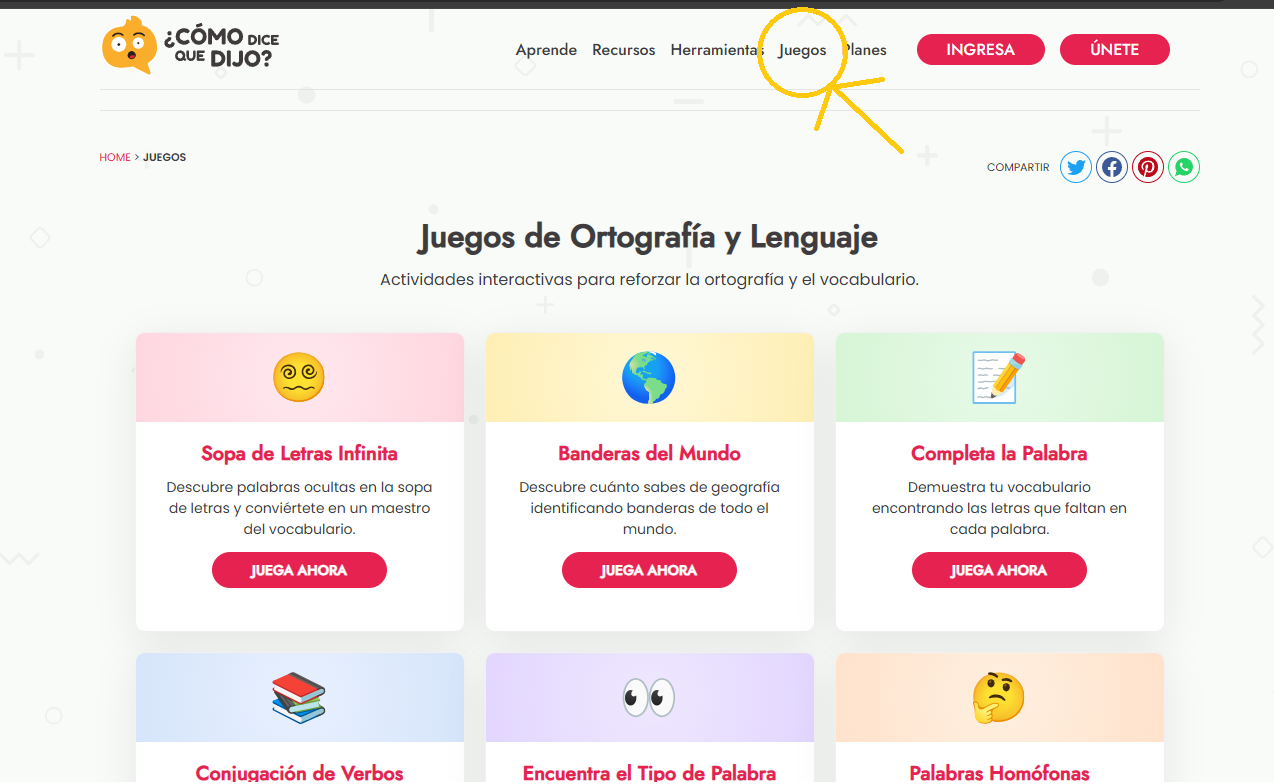Viewport: 1274px width, 784px height.
Task: Click the ¿Cómo dice que dijo? site logo
Action: coord(190,47)
